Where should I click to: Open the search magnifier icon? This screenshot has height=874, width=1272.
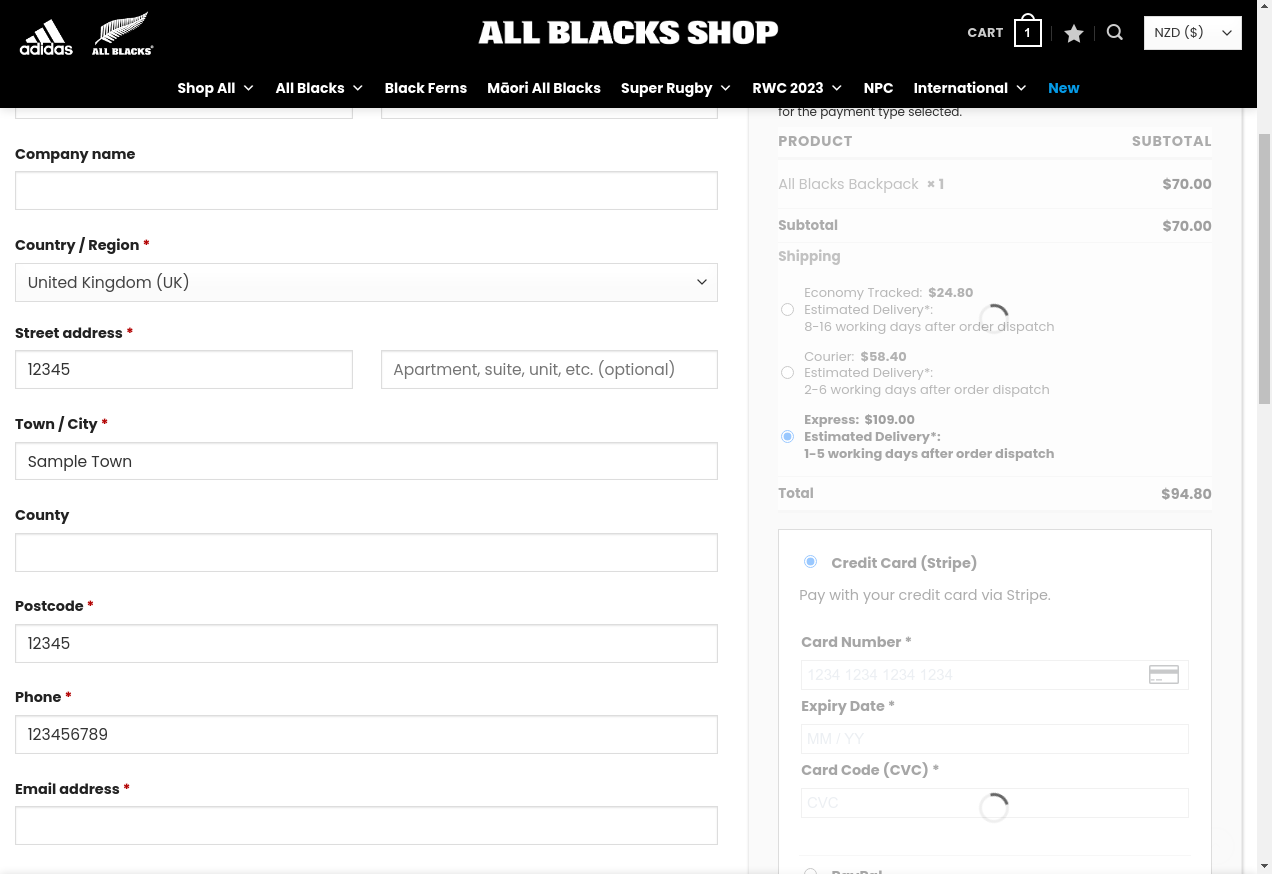(x=1115, y=33)
